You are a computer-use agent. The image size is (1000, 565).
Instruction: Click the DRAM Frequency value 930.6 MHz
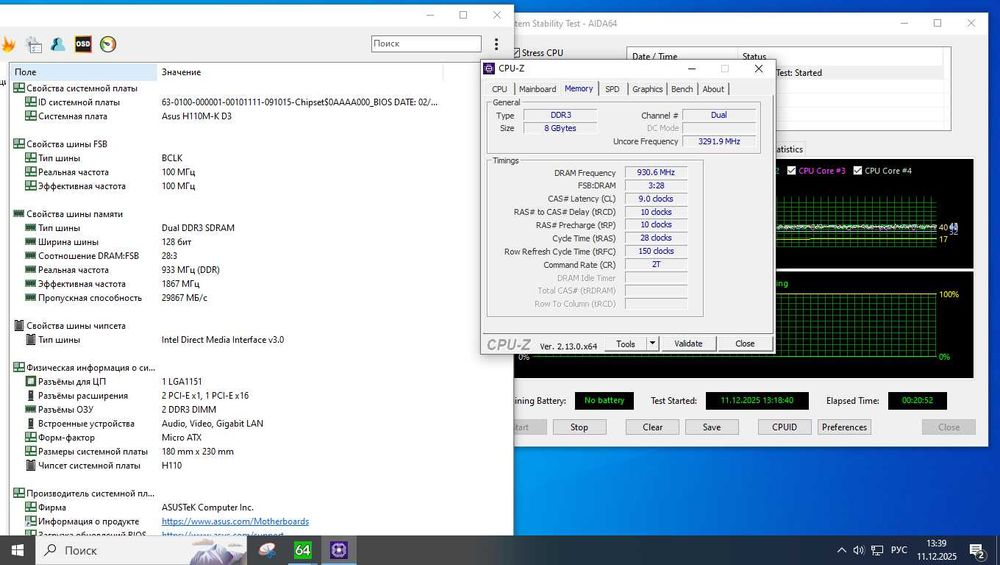(x=656, y=172)
